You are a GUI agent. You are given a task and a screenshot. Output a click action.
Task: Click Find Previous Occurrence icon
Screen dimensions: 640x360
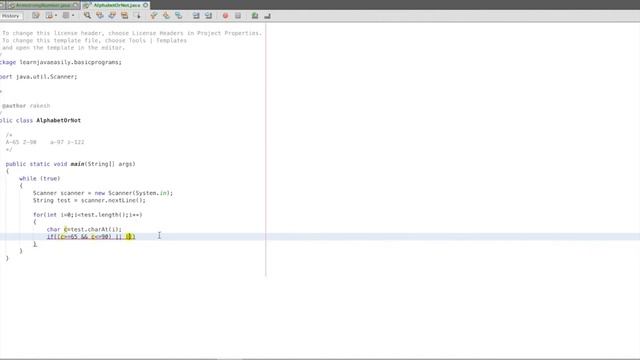pyautogui.click(x=100, y=16)
